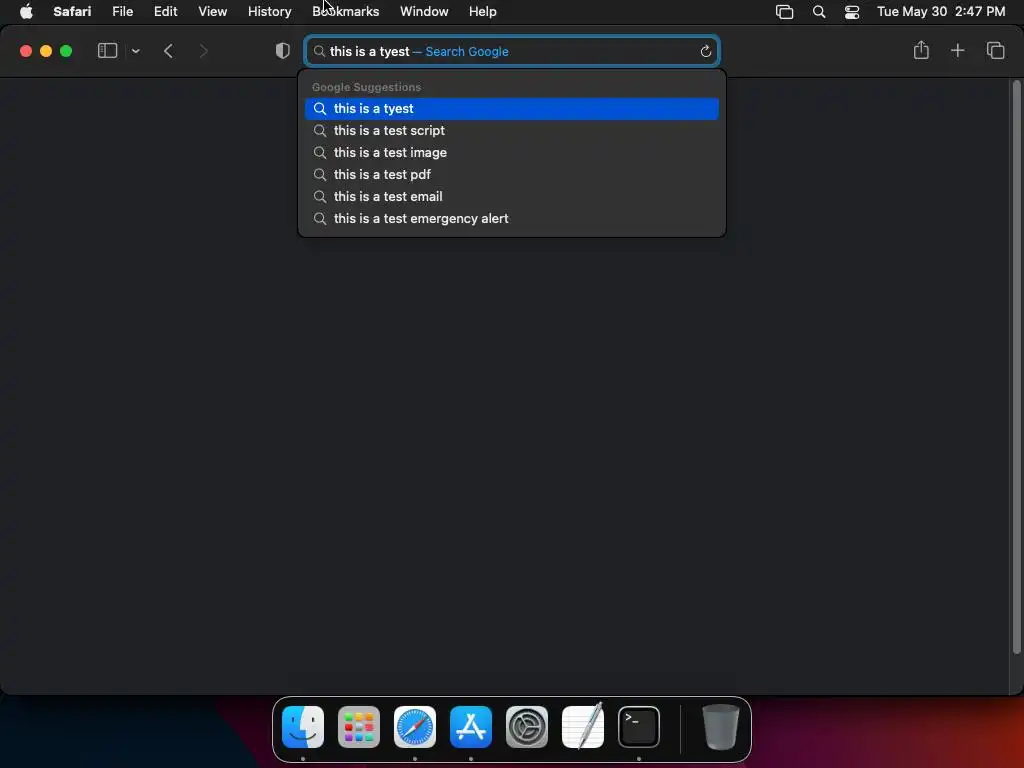The width and height of the screenshot is (1024, 768).
Task: Open Stage Manager menu bar icon
Action: 784,12
